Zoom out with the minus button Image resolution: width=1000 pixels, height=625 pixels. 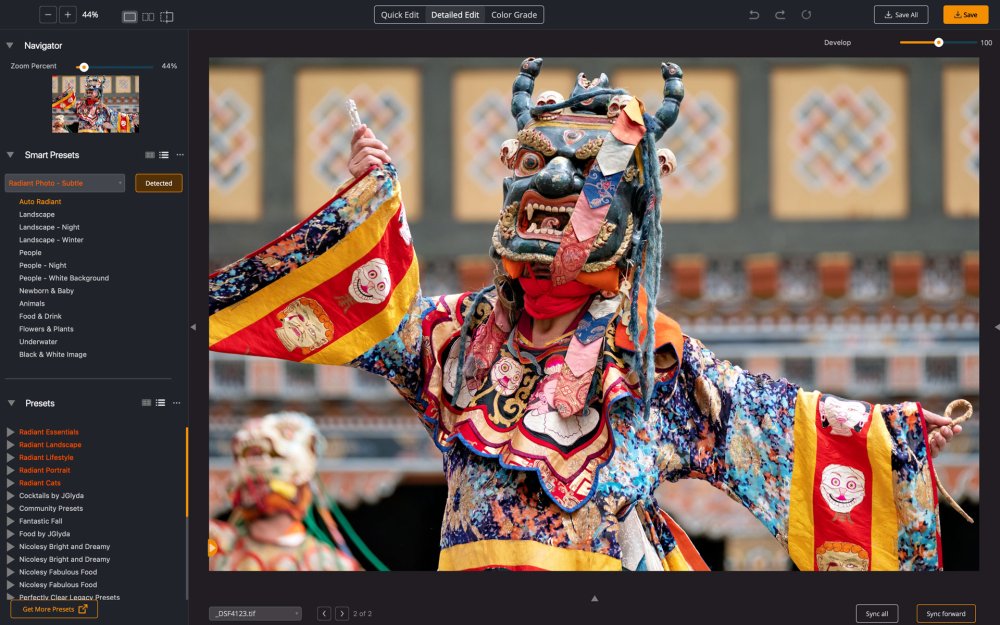point(48,15)
